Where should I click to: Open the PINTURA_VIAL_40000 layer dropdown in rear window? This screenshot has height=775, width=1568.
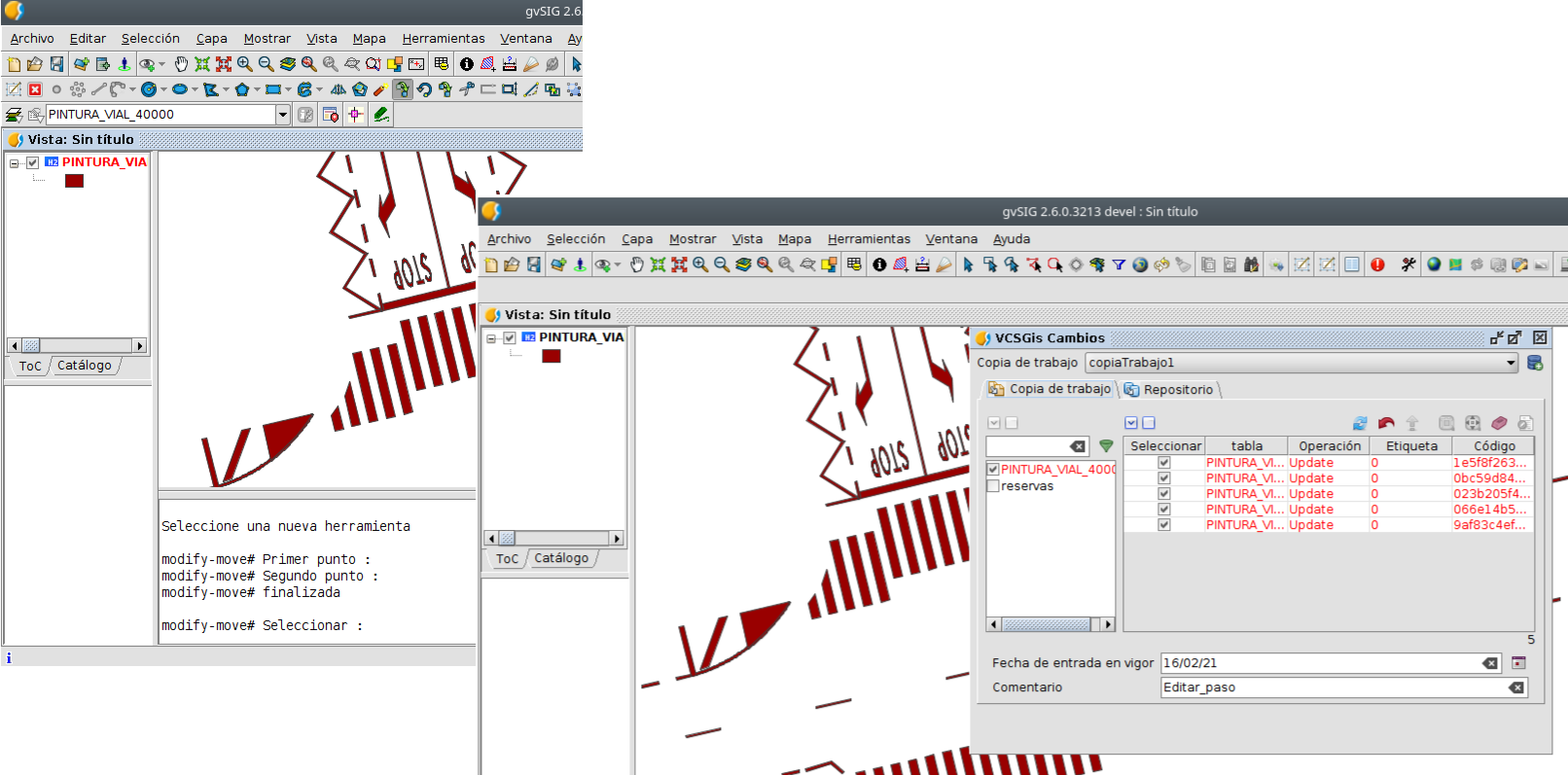click(283, 115)
